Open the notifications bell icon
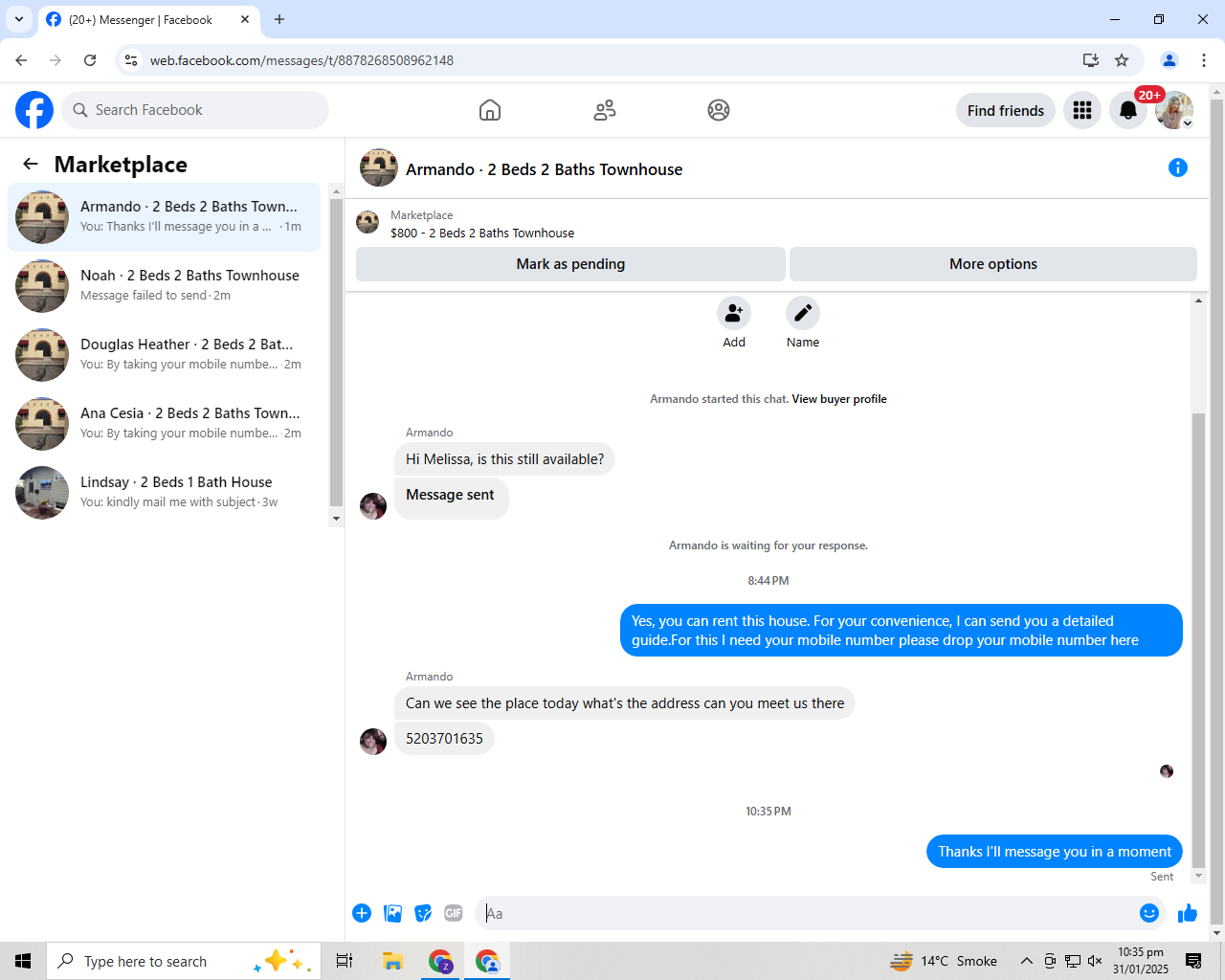 pyautogui.click(x=1128, y=110)
